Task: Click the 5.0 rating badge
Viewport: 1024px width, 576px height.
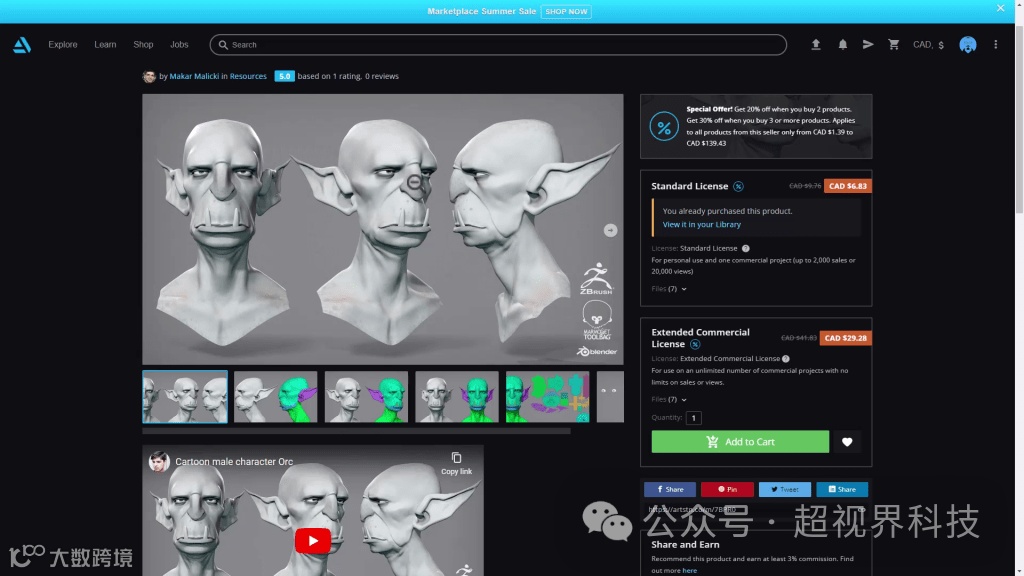Action: click(284, 76)
